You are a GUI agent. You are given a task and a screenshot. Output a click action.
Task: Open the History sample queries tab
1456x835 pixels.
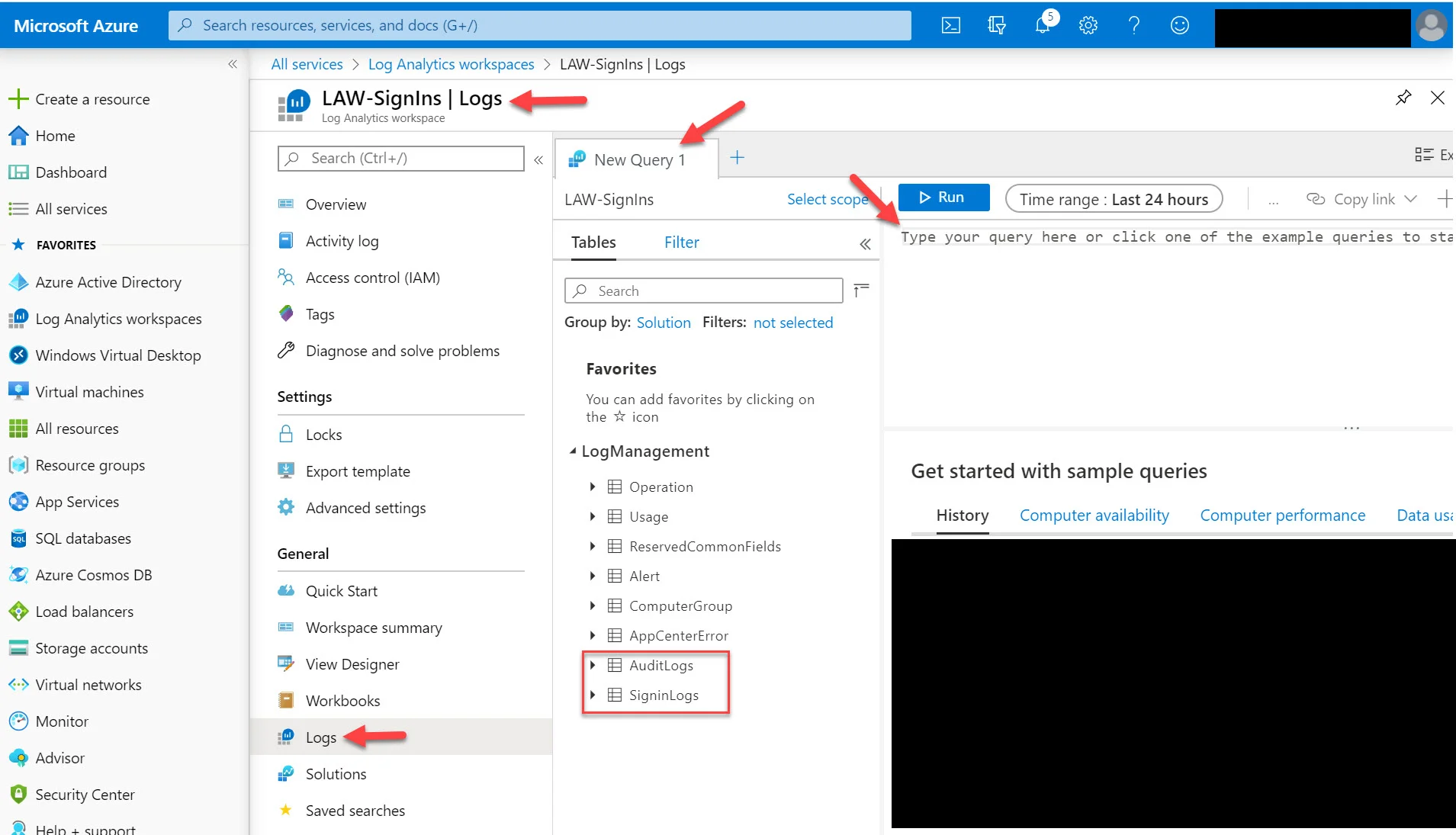963,515
